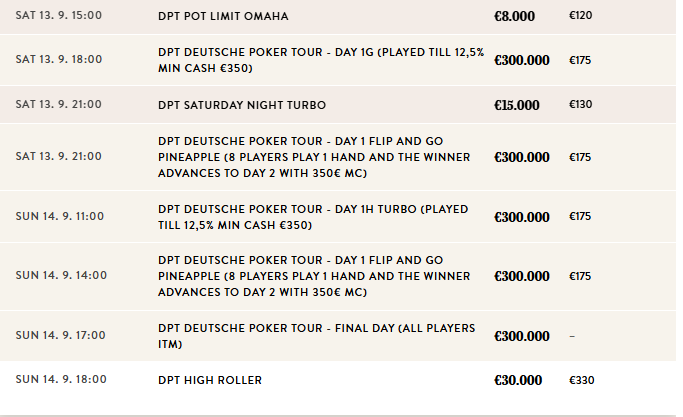Image resolution: width=683 pixels, height=417 pixels.
Task: Select the Sun 14. 9. 11:00 date cell
Action: [60, 216]
